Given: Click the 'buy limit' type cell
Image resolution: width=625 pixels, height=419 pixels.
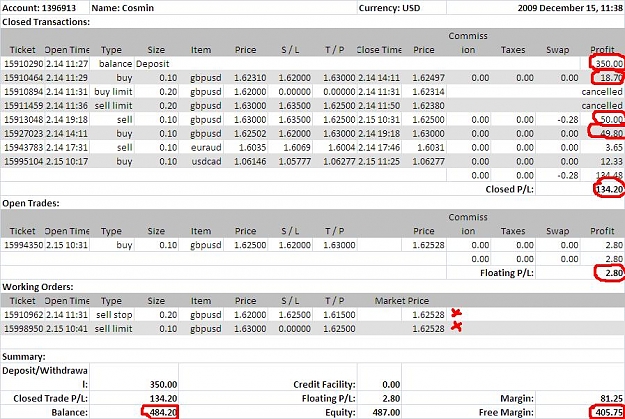Looking at the screenshot, I should coord(113,92).
